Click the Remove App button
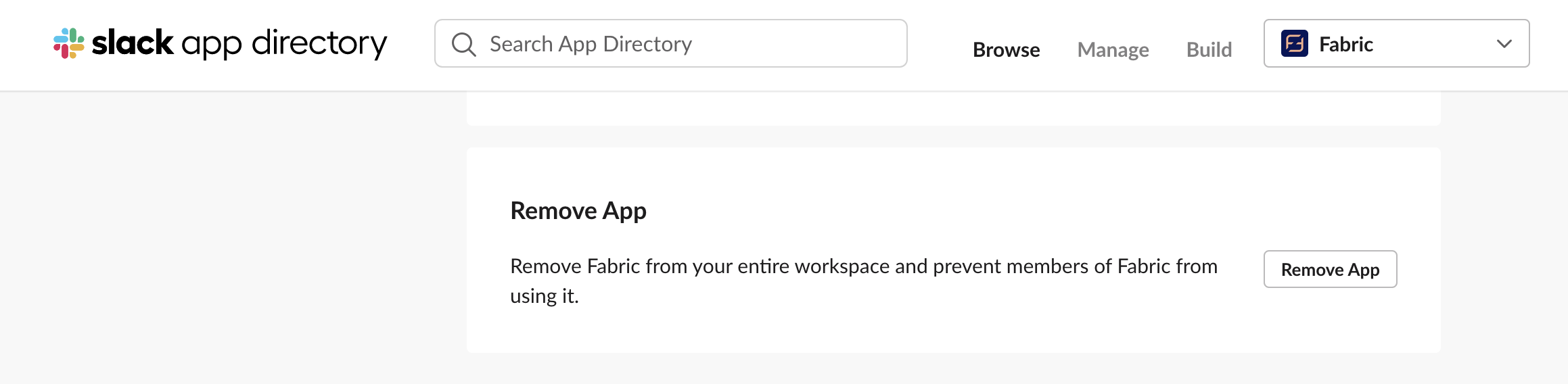Screen dimensions: 1568x384 click(x=1331, y=269)
